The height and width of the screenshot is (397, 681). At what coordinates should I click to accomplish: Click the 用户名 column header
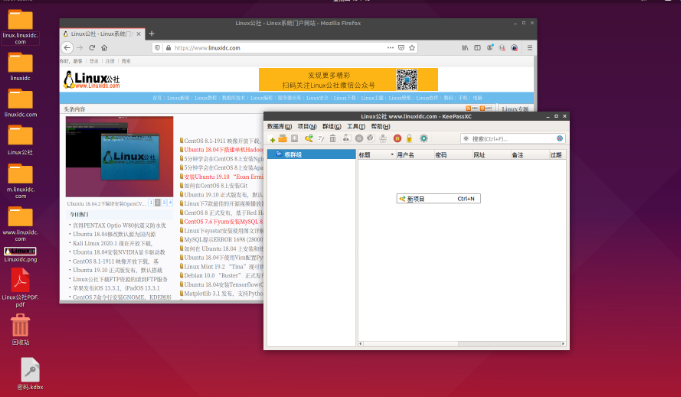(x=415, y=155)
